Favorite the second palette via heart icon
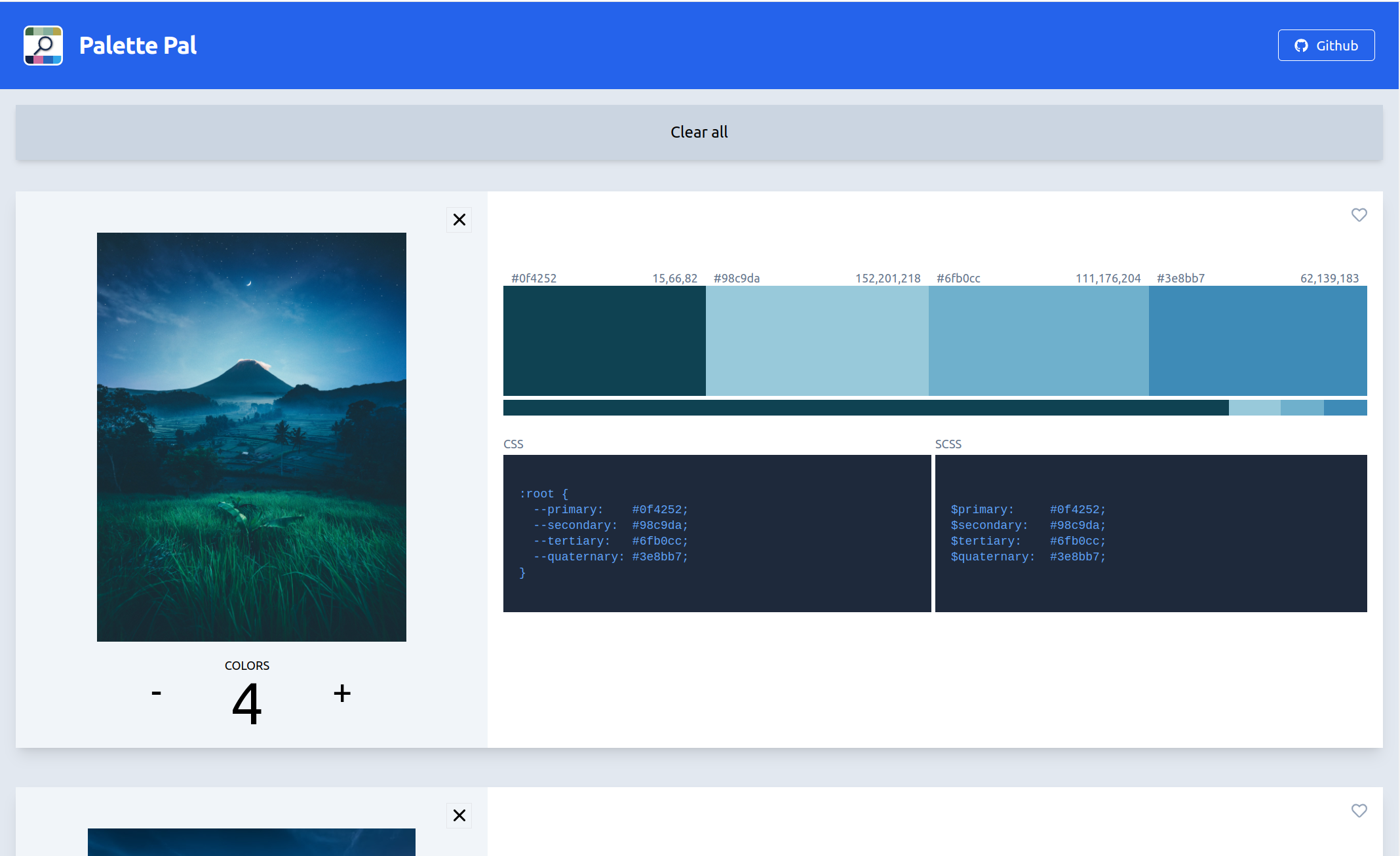1400x856 pixels. click(1359, 811)
